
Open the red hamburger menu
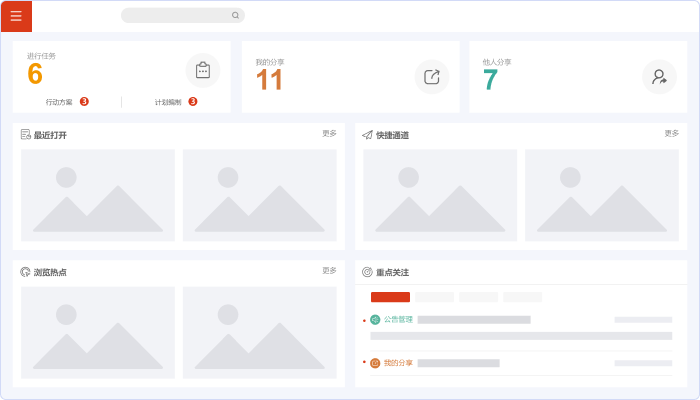click(16, 16)
